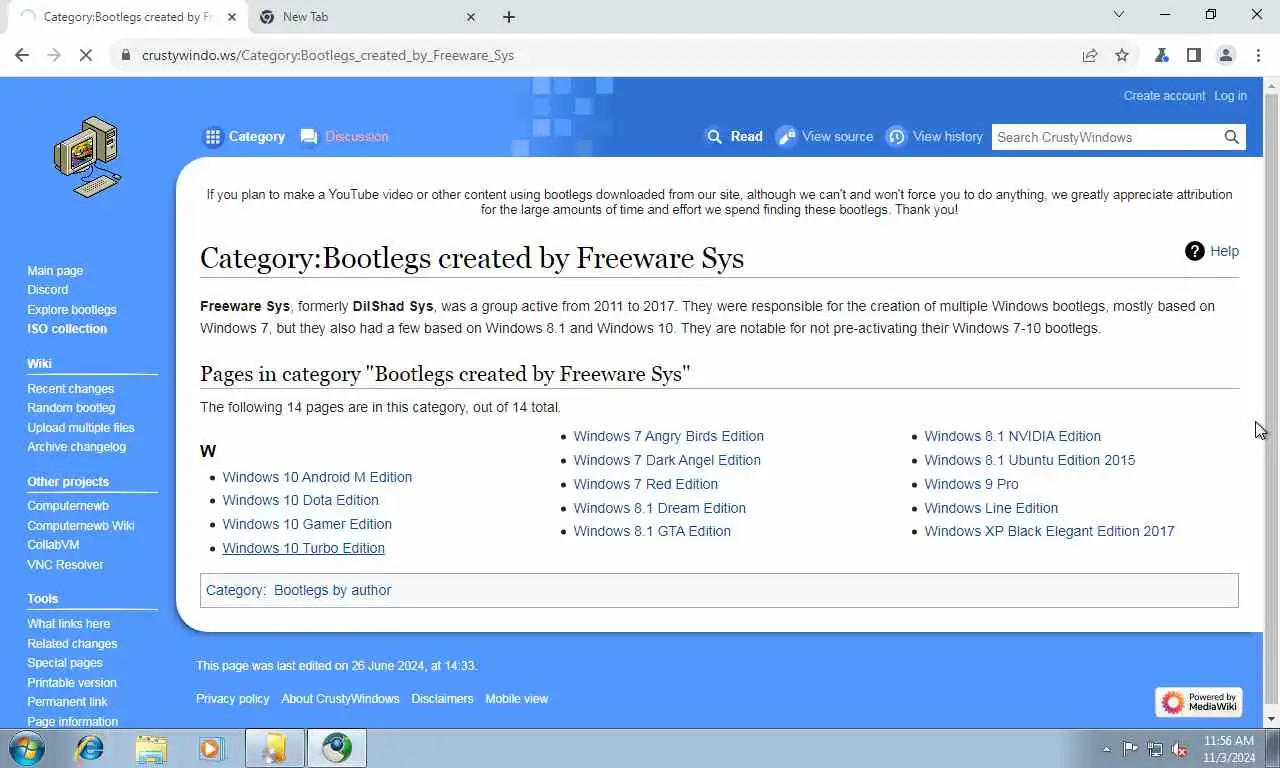Go to Main page in sidebar
This screenshot has width=1280, height=768.
point(55,271)
